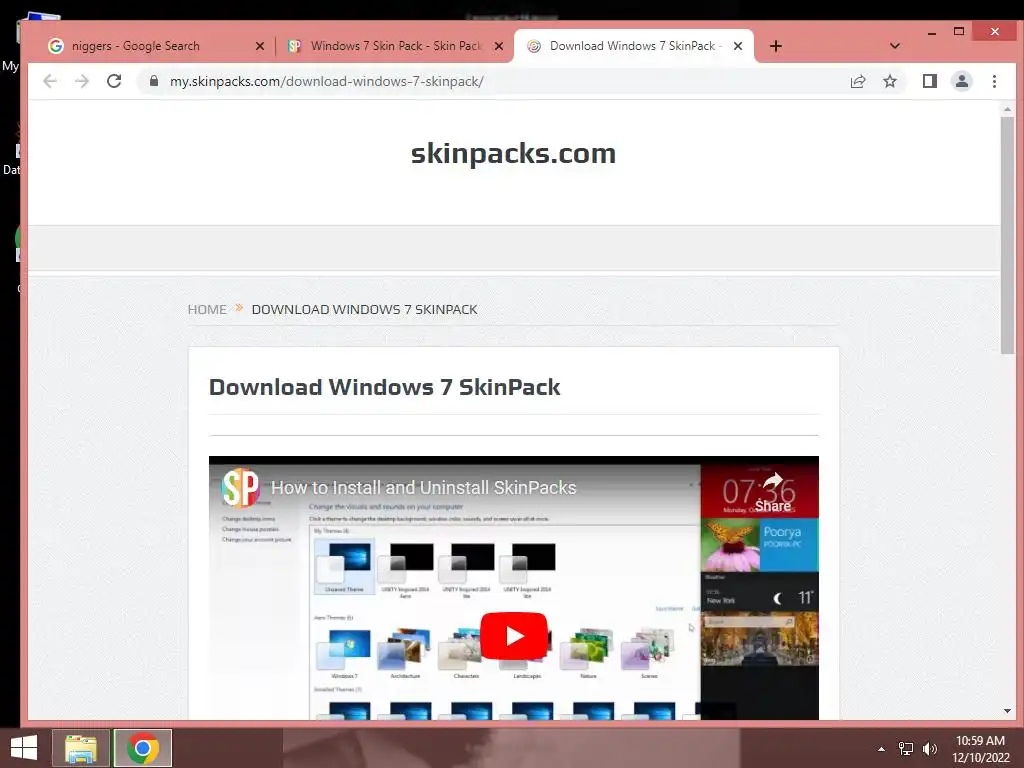Open the Windows Start menu
This screenshot has width=1024, height=768.
(24, 748)
